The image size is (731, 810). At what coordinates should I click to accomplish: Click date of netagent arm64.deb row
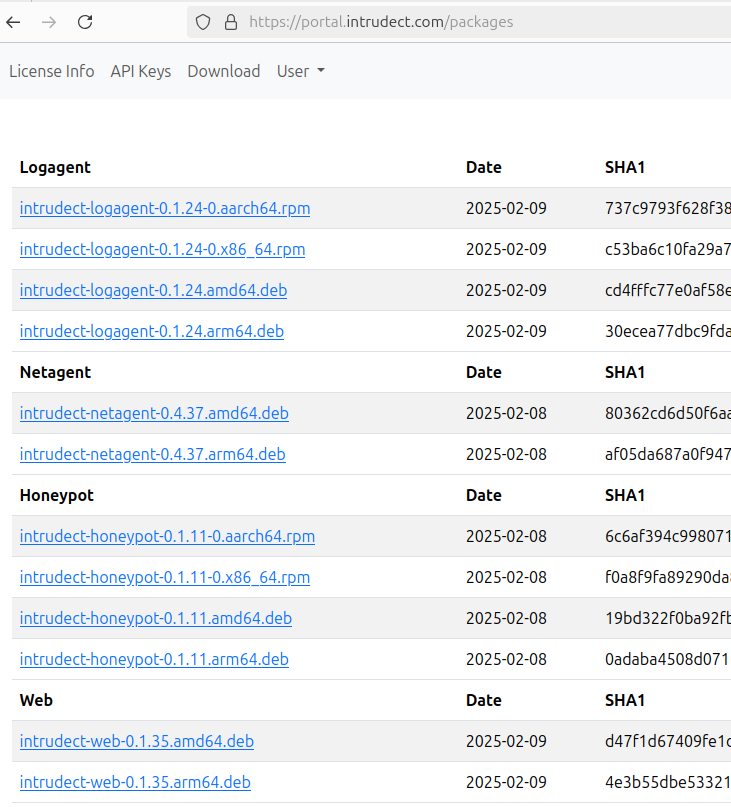506,455
